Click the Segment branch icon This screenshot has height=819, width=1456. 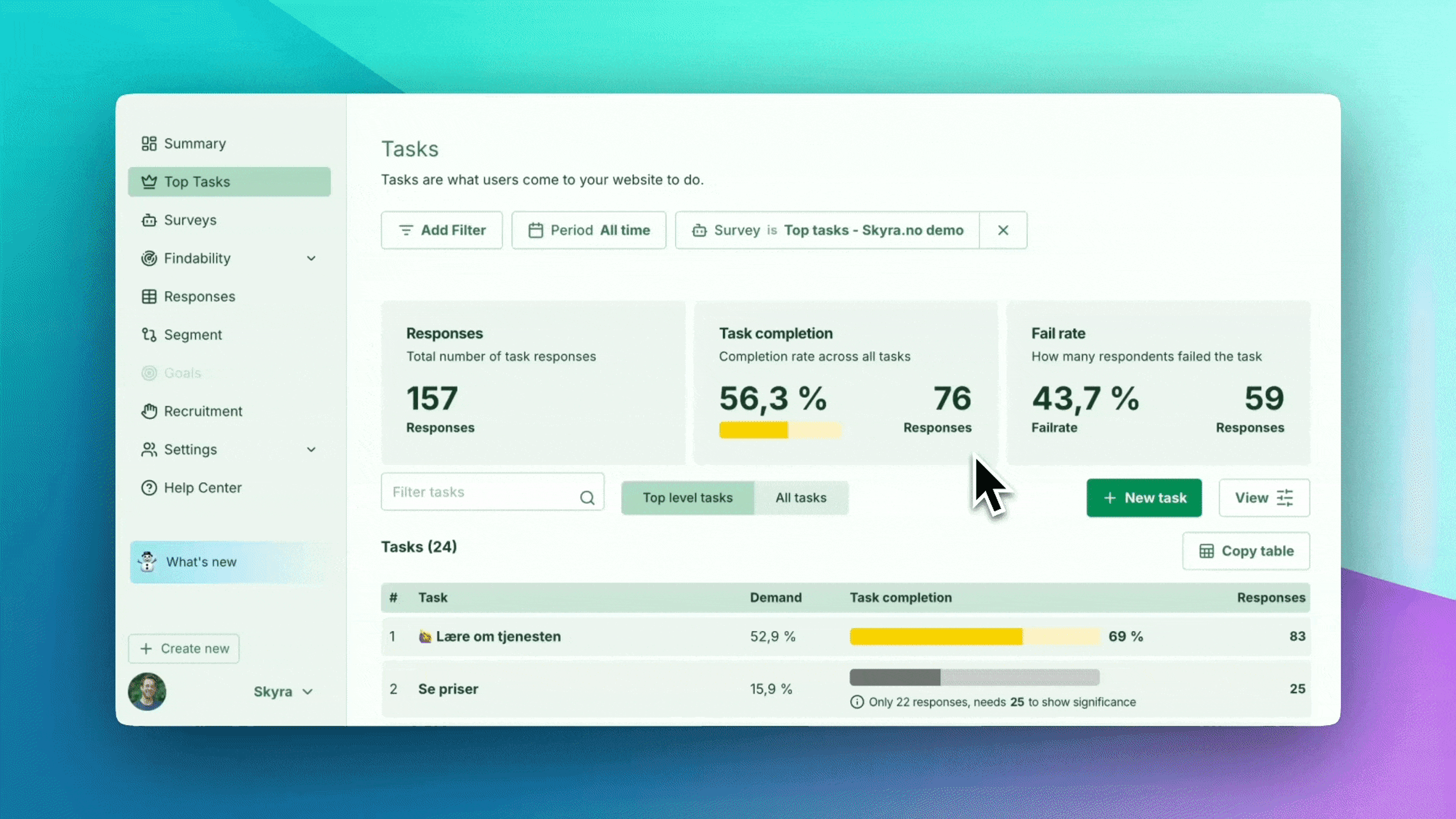point(149,334)
